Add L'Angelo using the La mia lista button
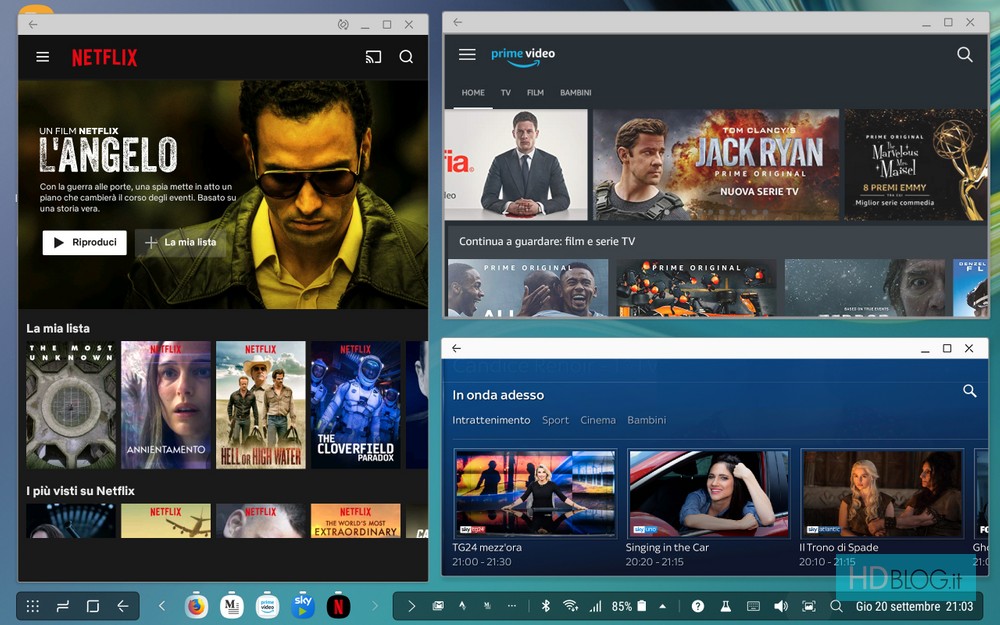The image size is (1000, 625). tap(181, 242)
